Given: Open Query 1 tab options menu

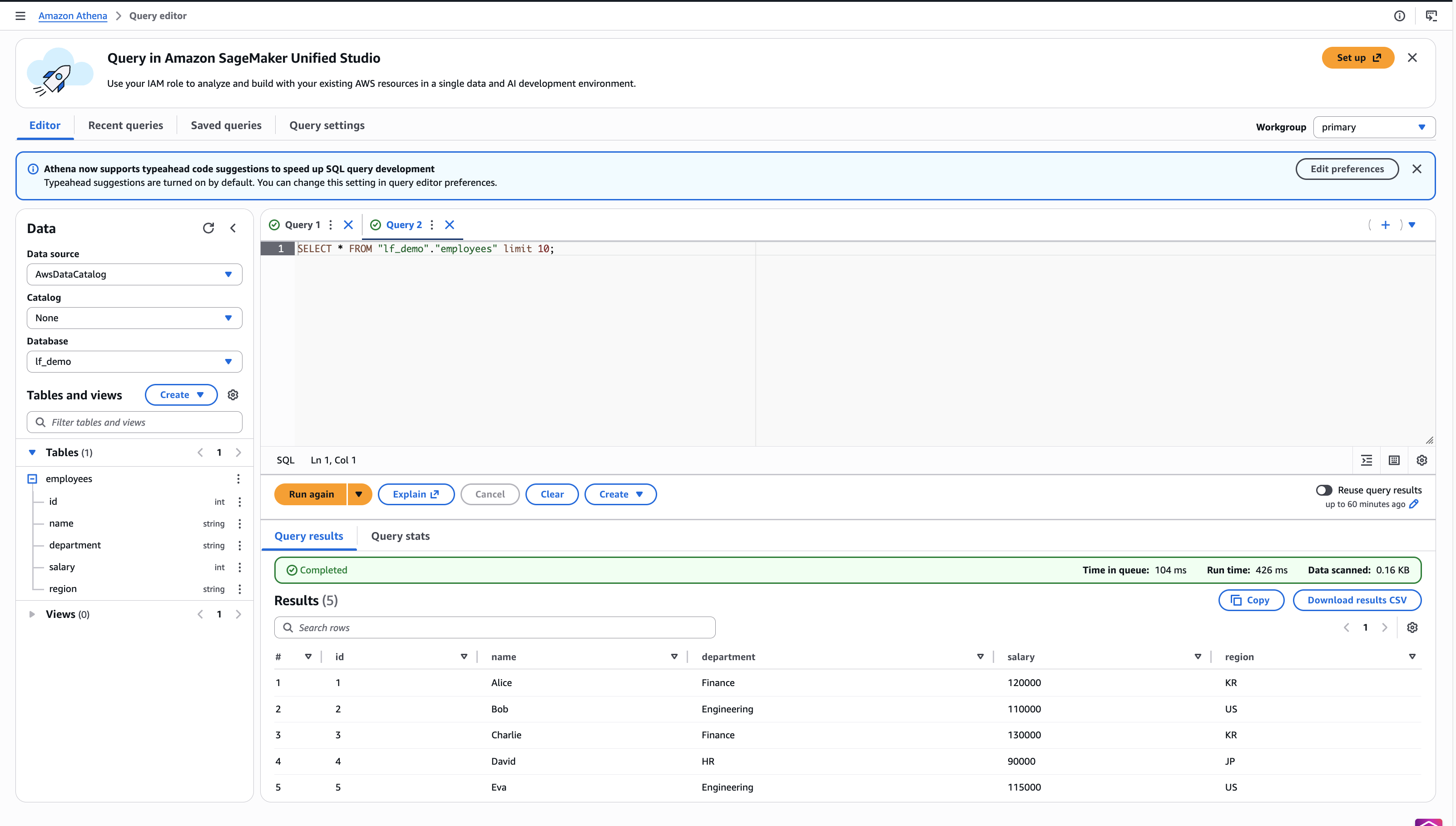Looking at the screenshot, I should [x=331, y=224].
